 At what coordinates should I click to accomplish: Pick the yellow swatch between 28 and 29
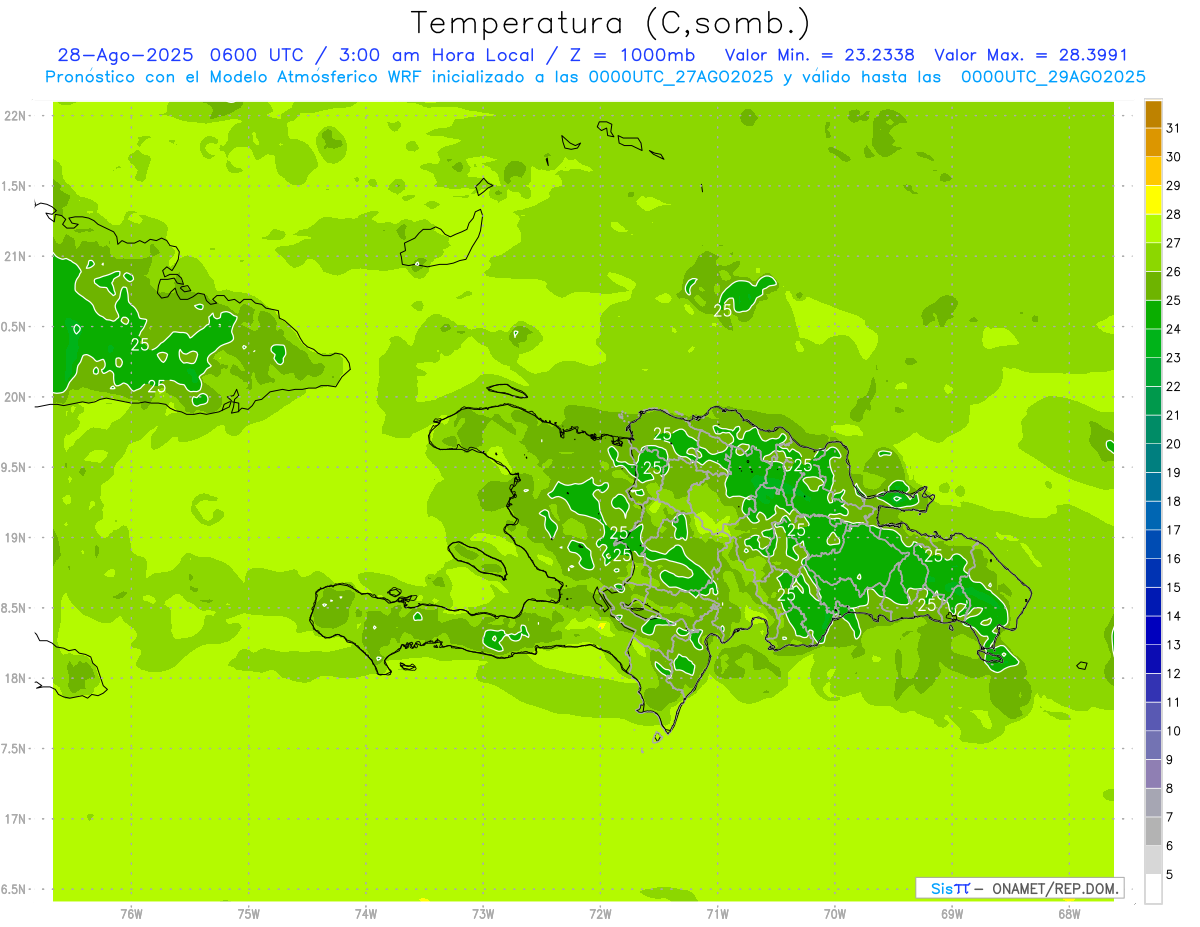pyautogui.click(x=1153, y=200)
